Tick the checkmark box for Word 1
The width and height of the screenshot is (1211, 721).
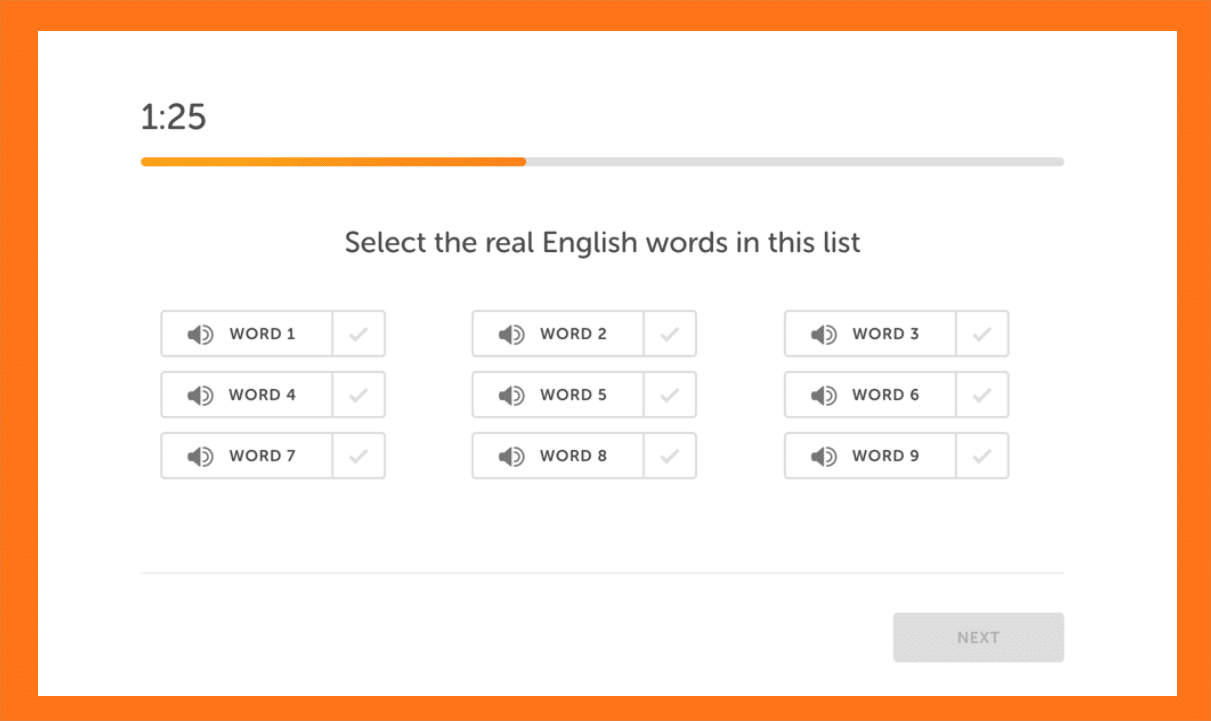358,334
